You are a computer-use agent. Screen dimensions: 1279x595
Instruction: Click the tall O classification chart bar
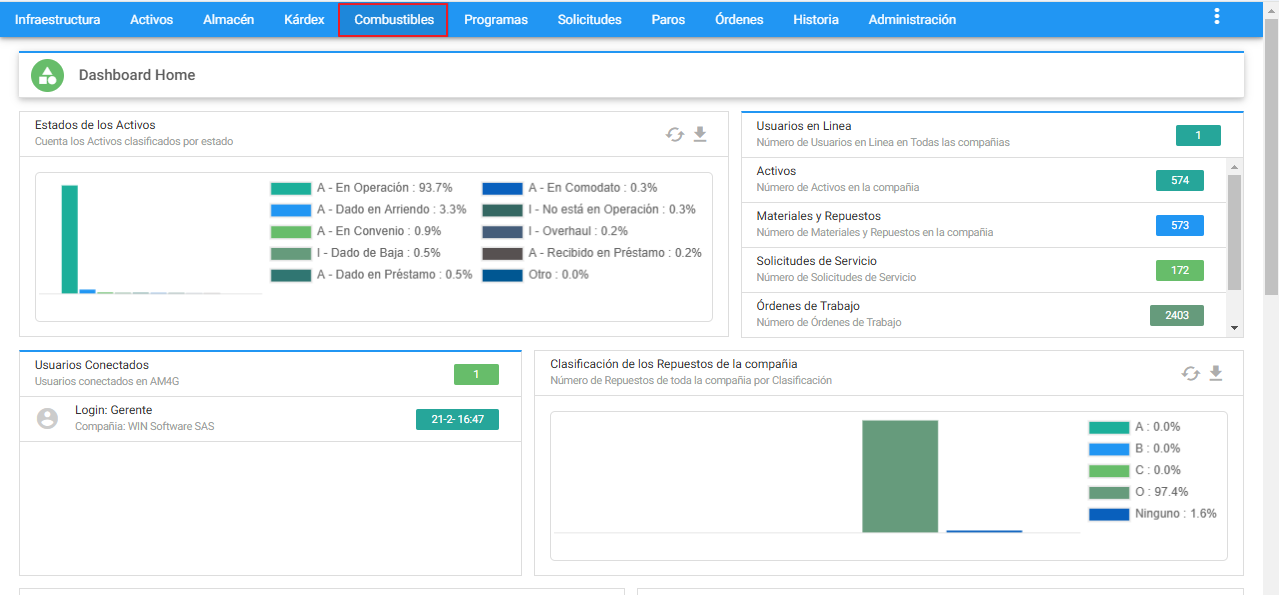(x=900, y=476)
